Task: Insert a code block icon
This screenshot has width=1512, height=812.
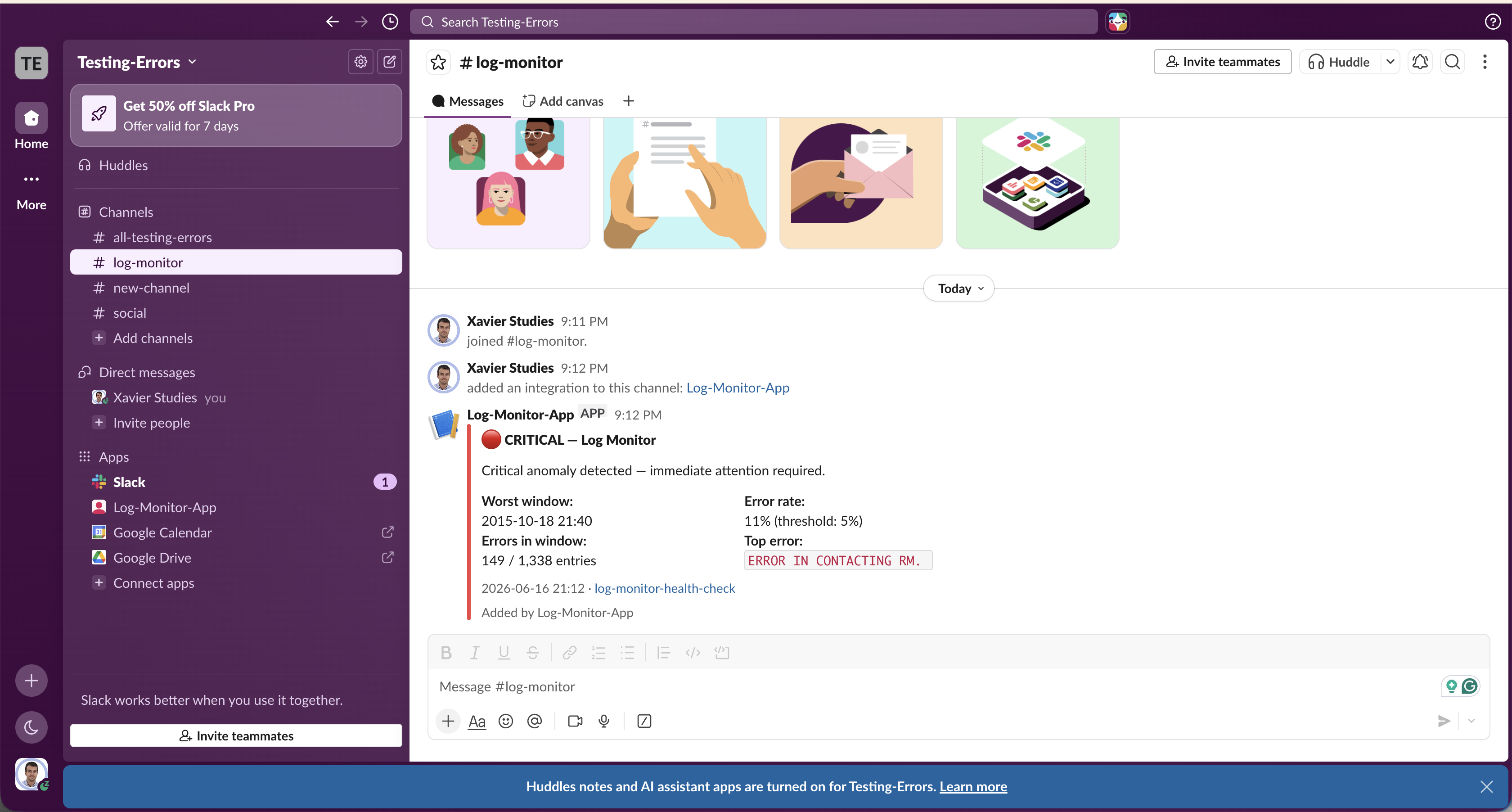Action: tap(721, 652)
